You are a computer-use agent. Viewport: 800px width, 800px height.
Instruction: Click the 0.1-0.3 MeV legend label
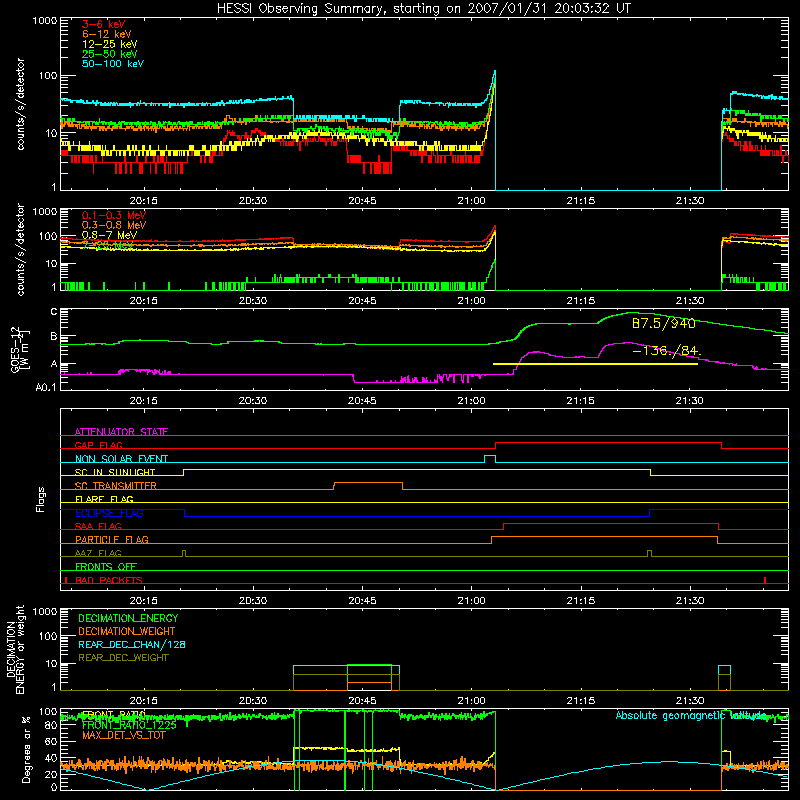coord(114,215)
